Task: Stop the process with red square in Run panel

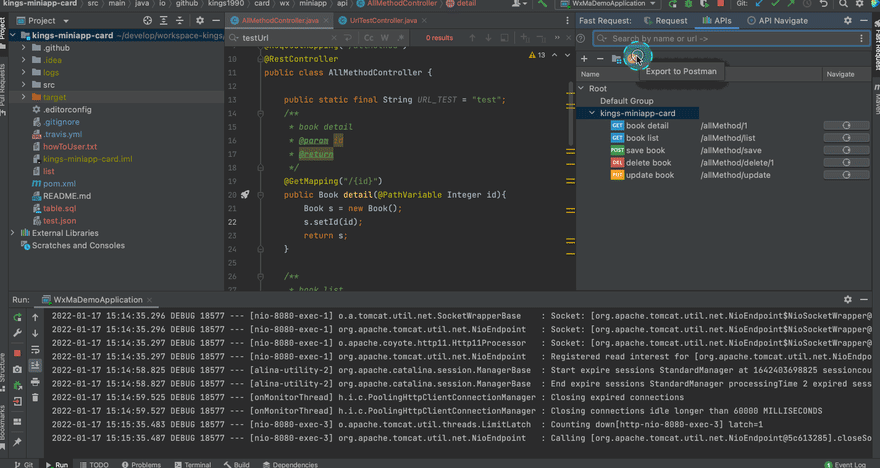Action: (x=17, y=353)
